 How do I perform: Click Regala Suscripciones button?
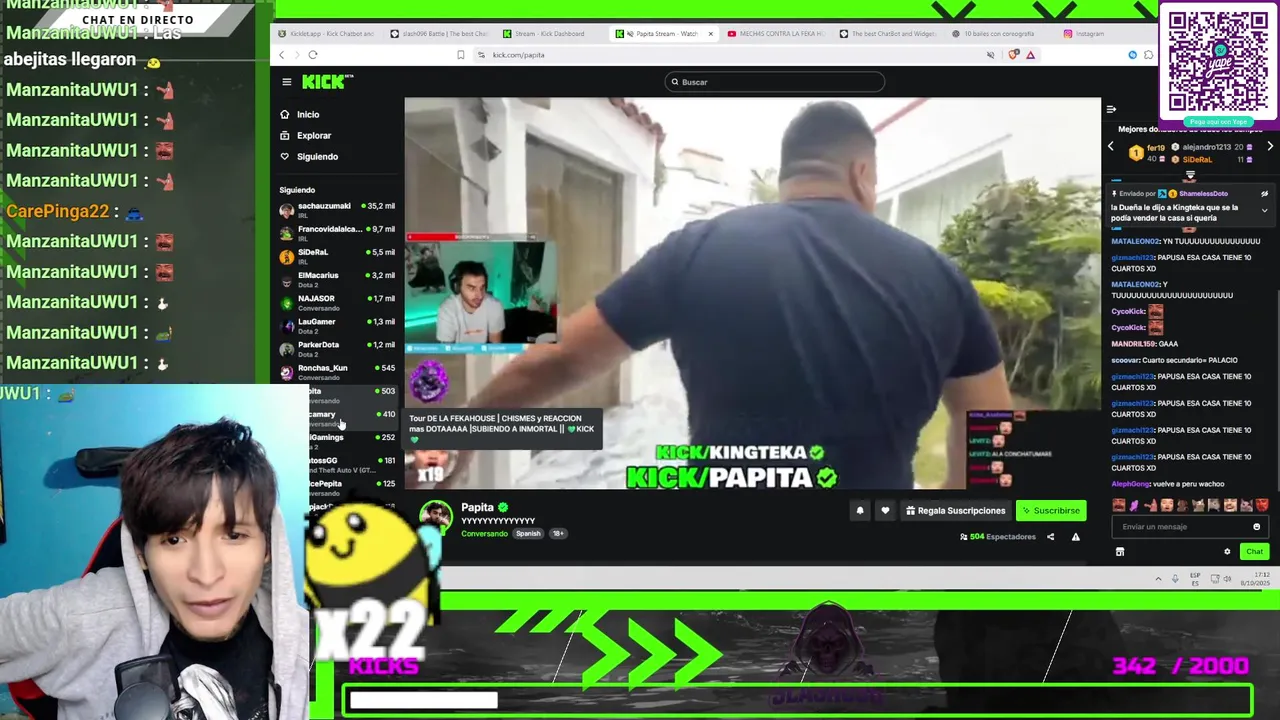pyautogui.click(x=955, y=511)
